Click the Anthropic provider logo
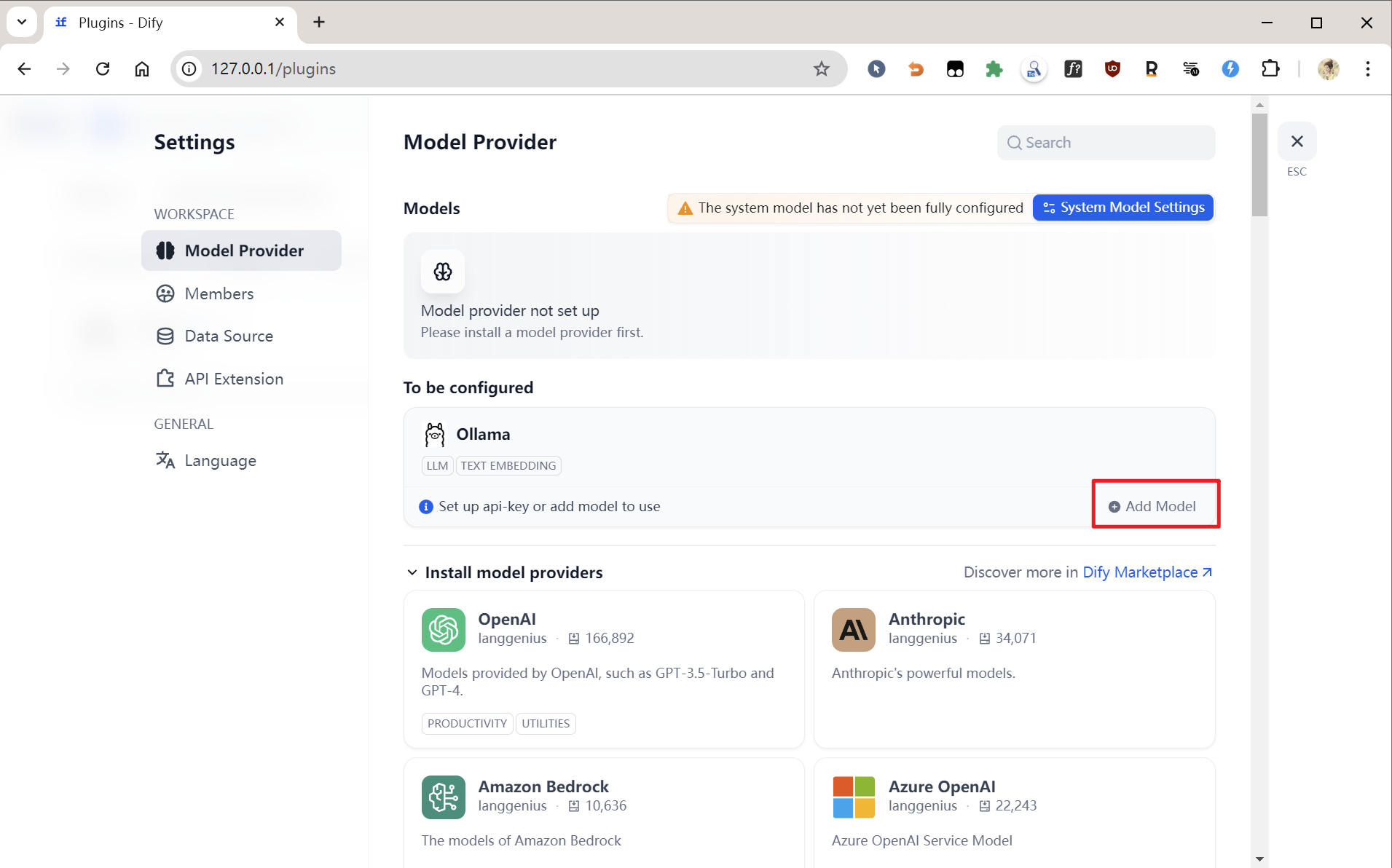1392x868 pixels. click(853, 629)
